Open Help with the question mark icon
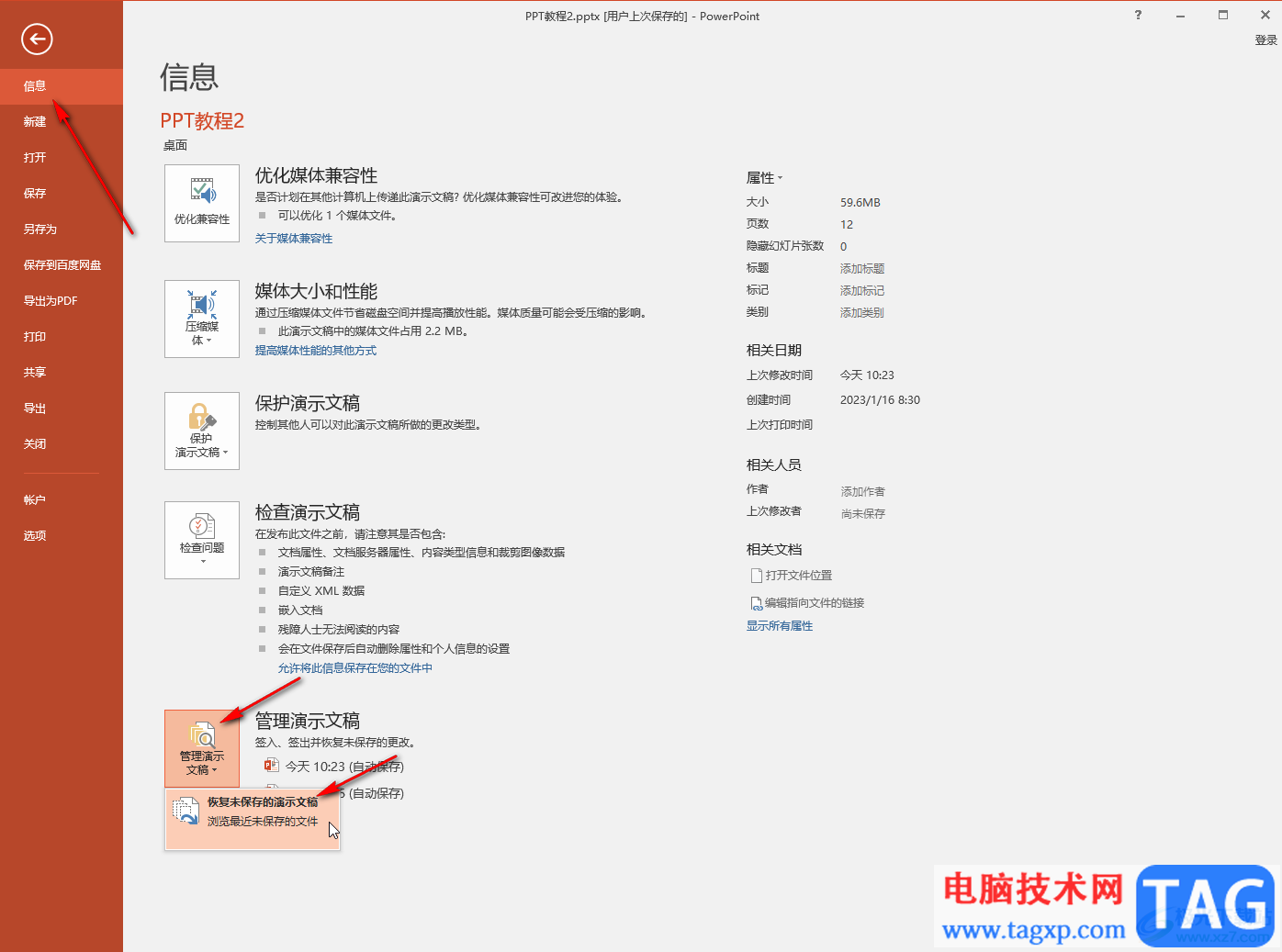Viewport: 1282px width, 952px height. 1138,16
